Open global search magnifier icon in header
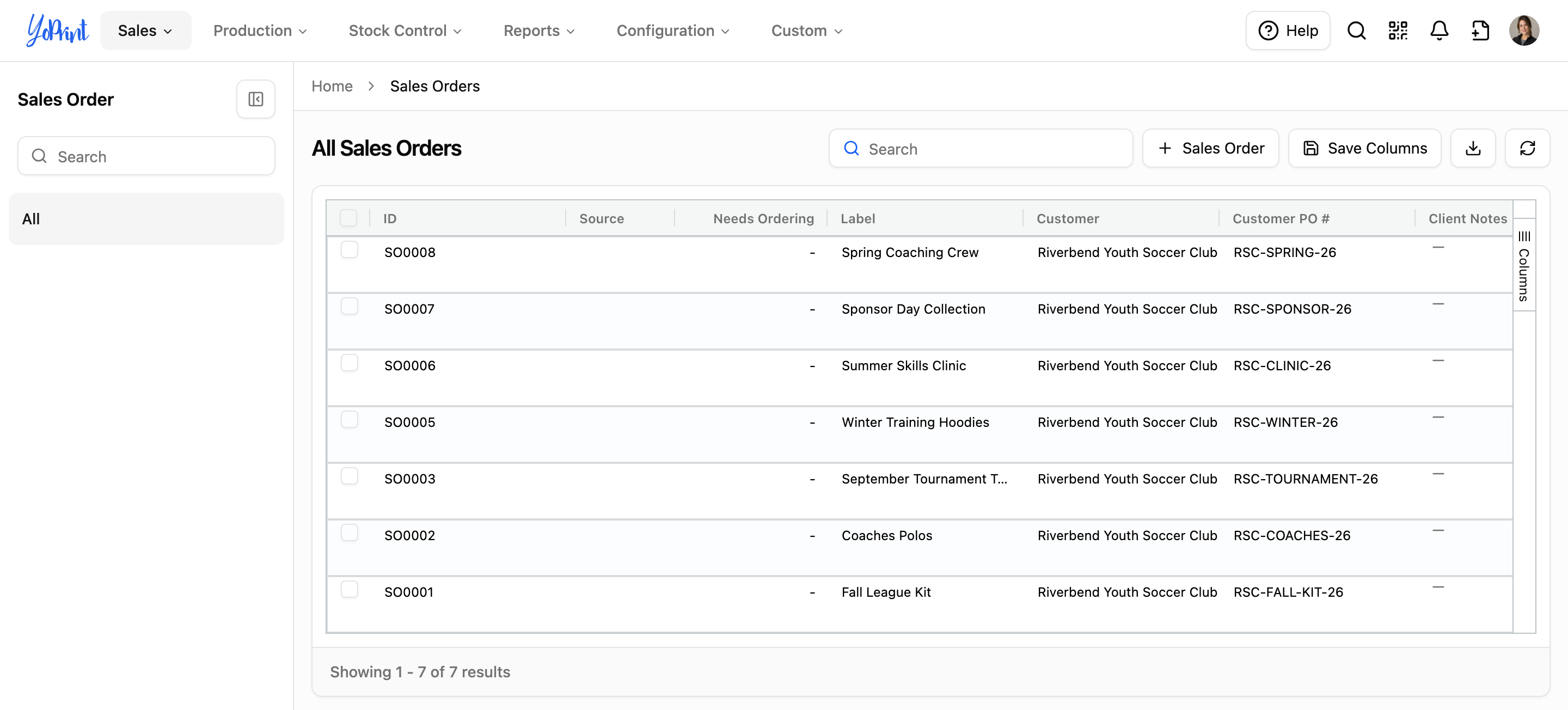The image size is (1568, 710). 1356,30
